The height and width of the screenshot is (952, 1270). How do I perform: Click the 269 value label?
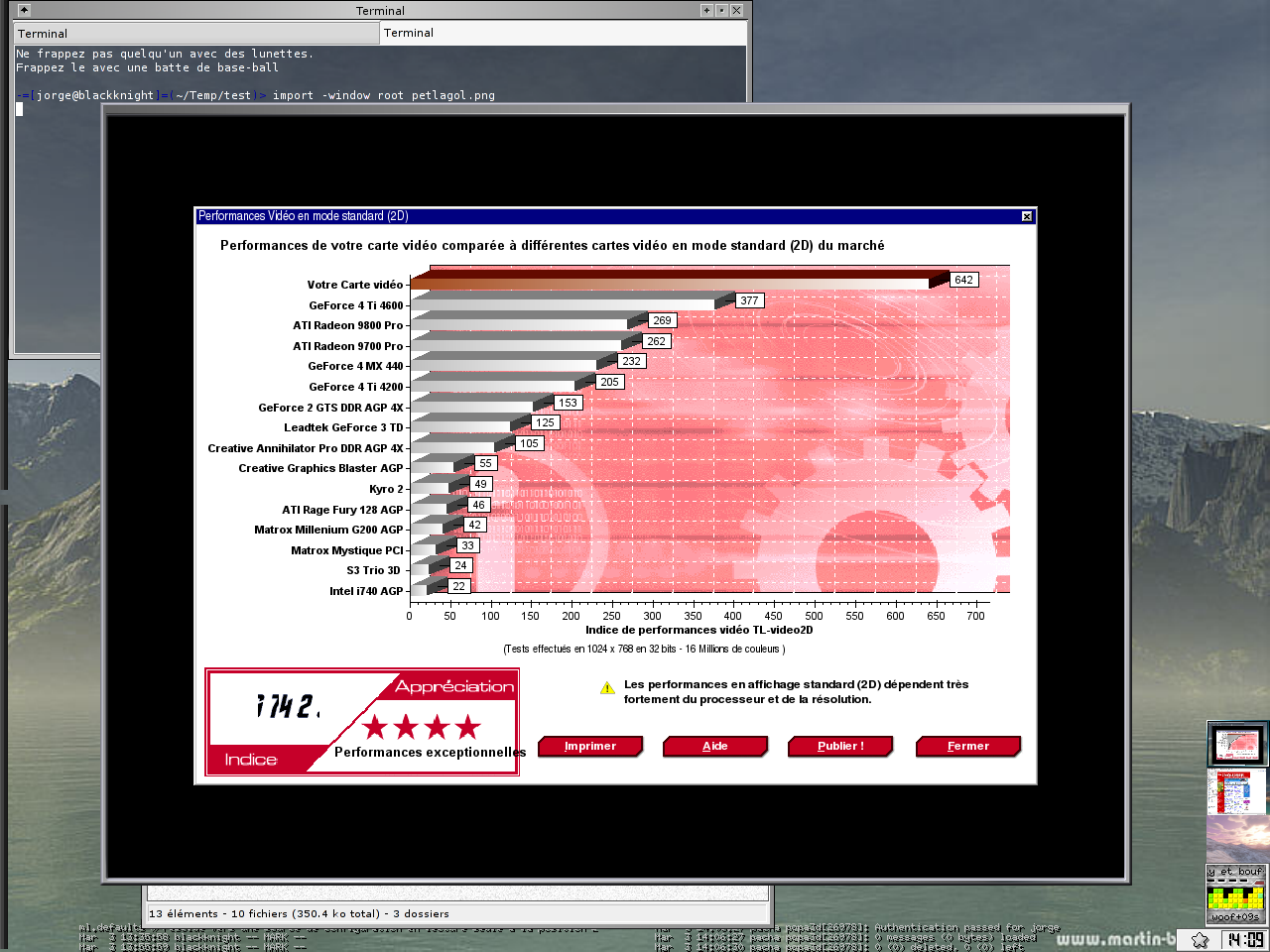click(x=663, y=320)
